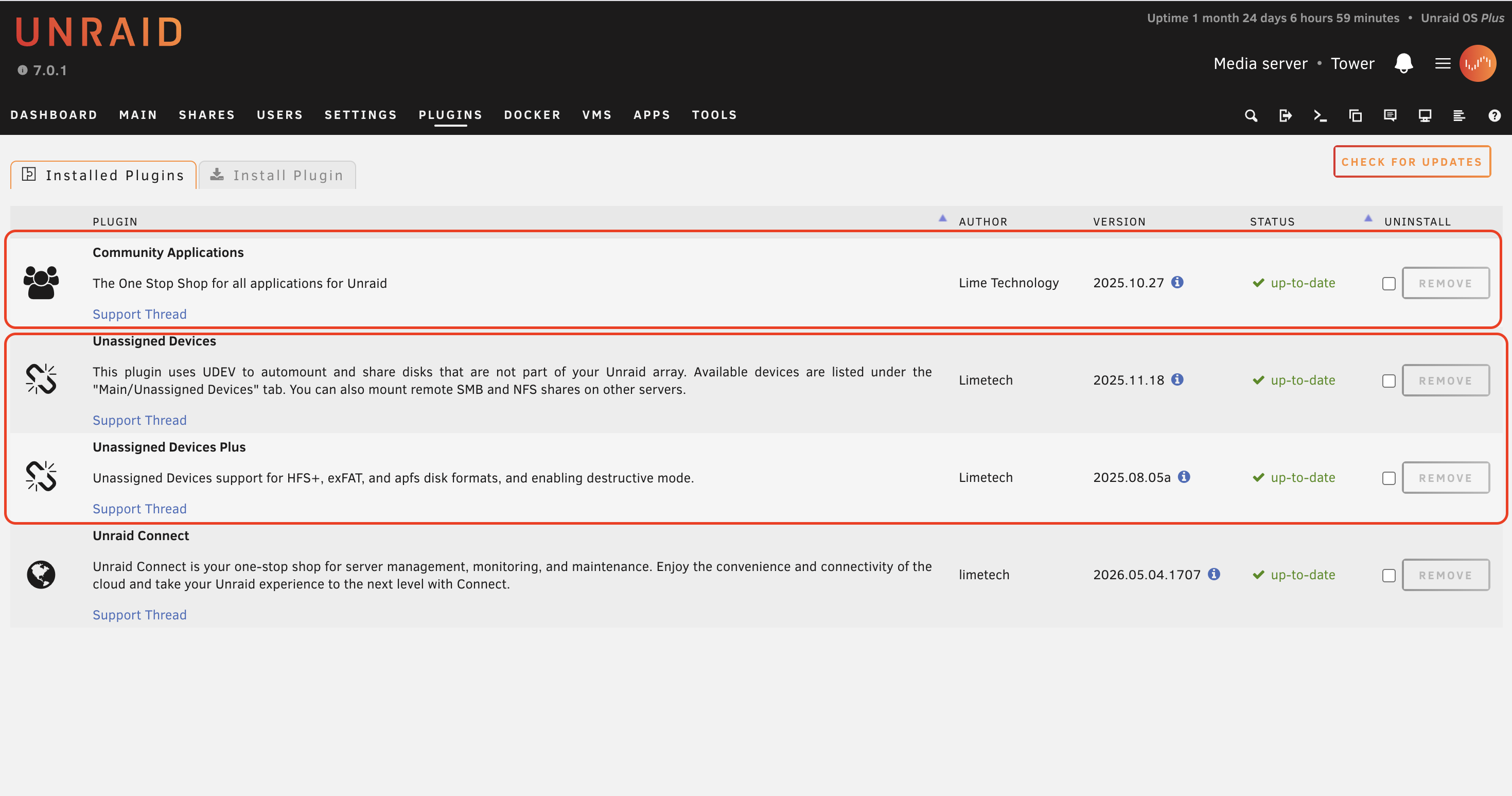Click CHECK FOR UPDATES button
1512x796 pixels.
point(1412,162)
